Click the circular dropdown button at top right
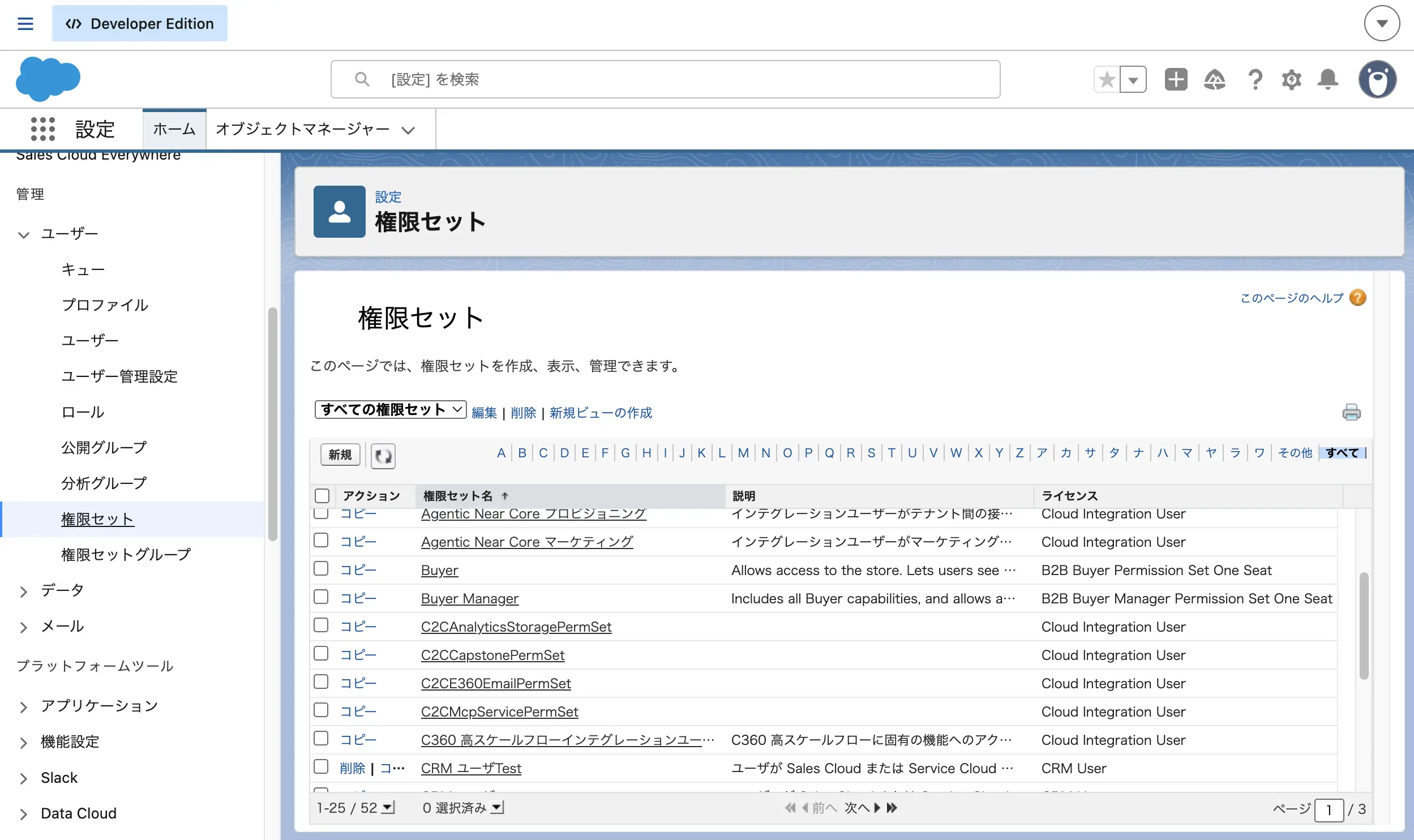 pos(1382,23)
